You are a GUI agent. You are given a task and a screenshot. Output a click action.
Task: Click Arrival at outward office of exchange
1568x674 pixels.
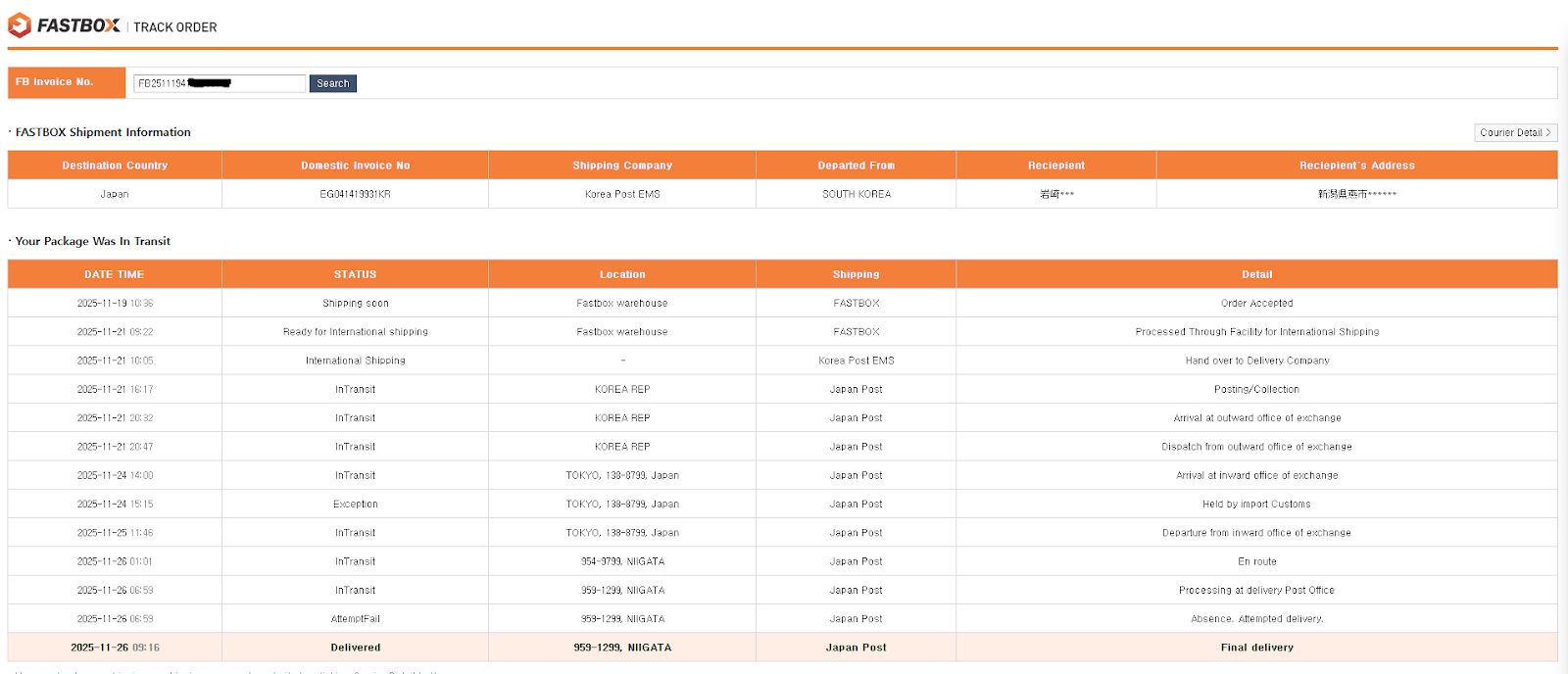(1256, 418)
